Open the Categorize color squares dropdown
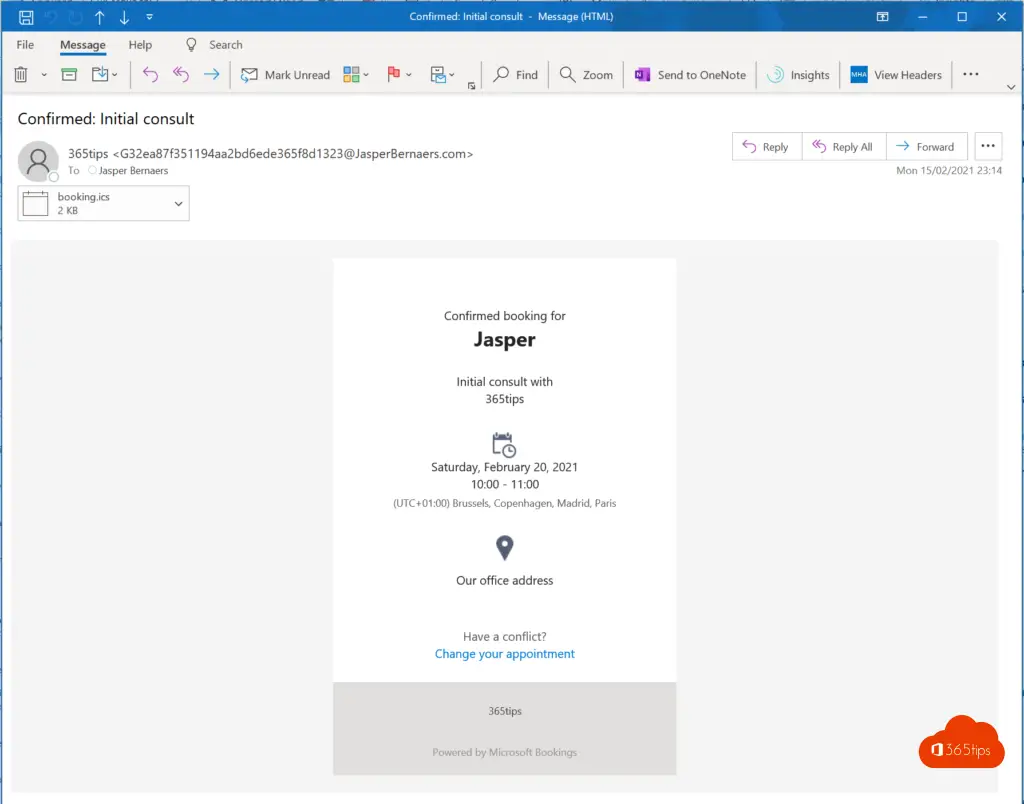Viewport: 1024px width, 804px height. pyautogui.click(x=356, y=74)
